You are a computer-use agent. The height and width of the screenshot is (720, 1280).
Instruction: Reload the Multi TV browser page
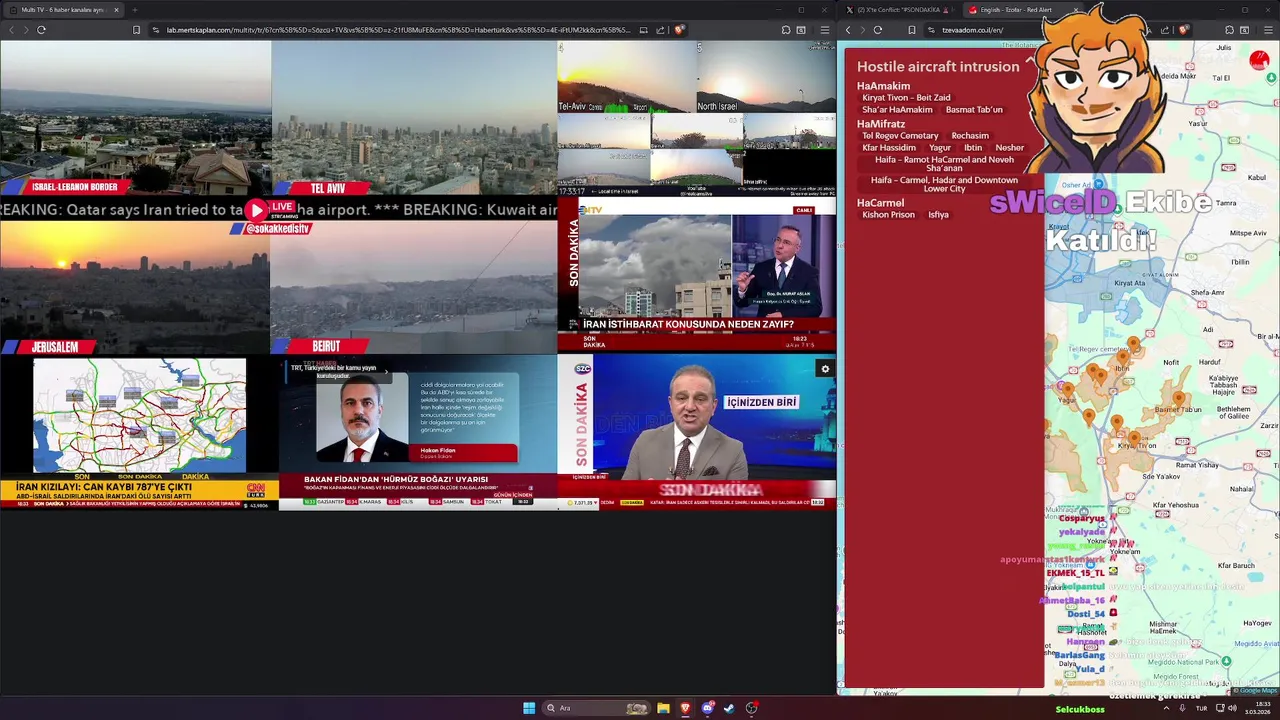(41, 30)
